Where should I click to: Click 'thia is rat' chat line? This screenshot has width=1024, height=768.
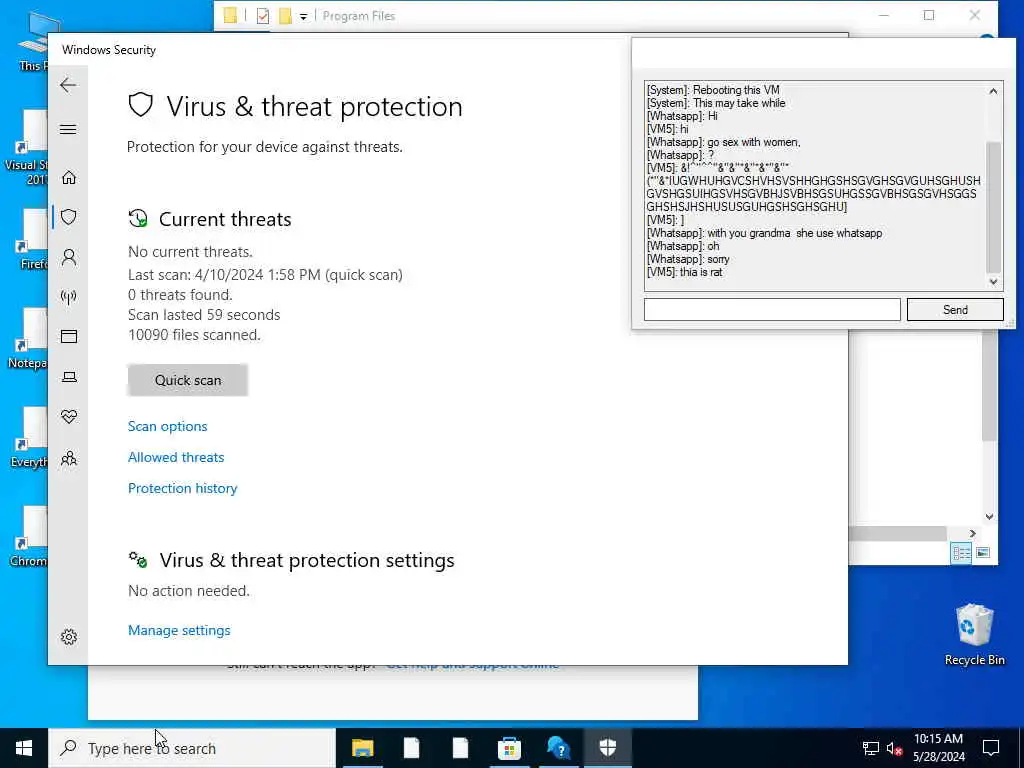(685, 272)
